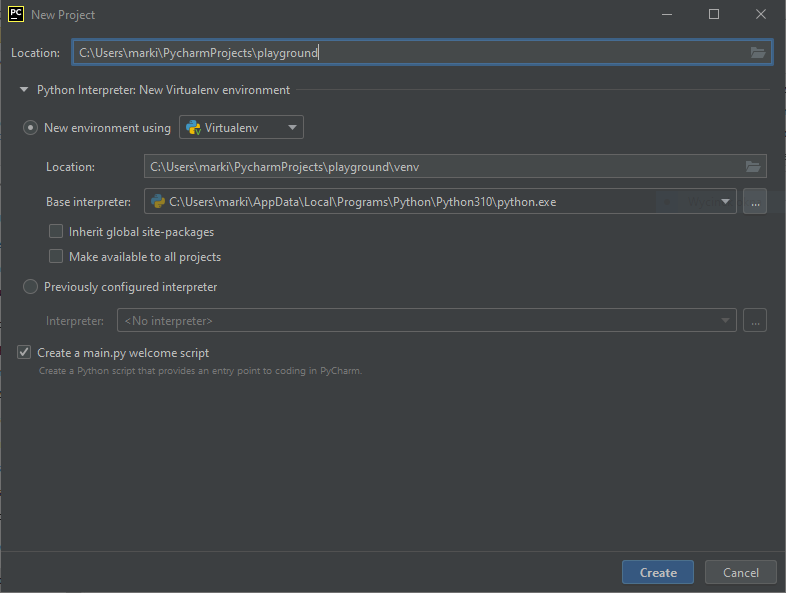Maximize the New Project window
This screenshot has width=786, height=593.
tap(714, 14)
